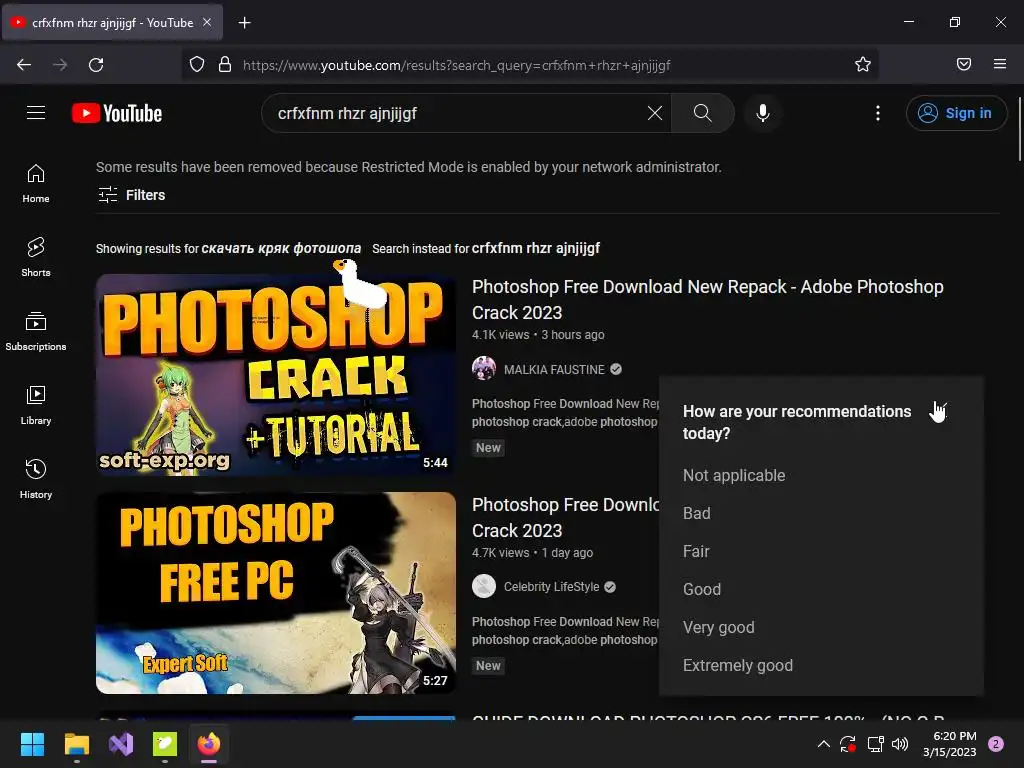Save page to Pocket

pyautogui.click(x=964, y=64)
